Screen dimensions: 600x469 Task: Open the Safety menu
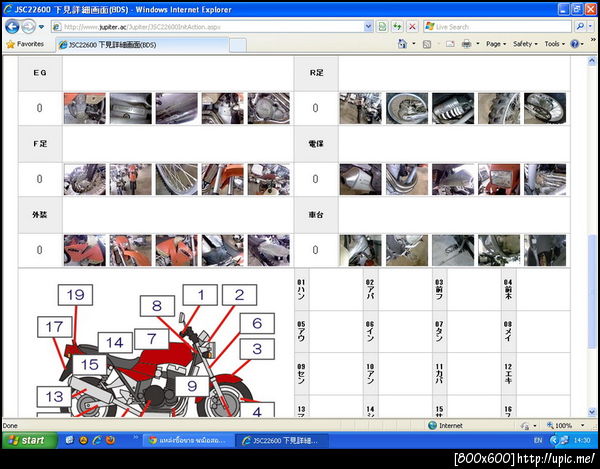525,44
